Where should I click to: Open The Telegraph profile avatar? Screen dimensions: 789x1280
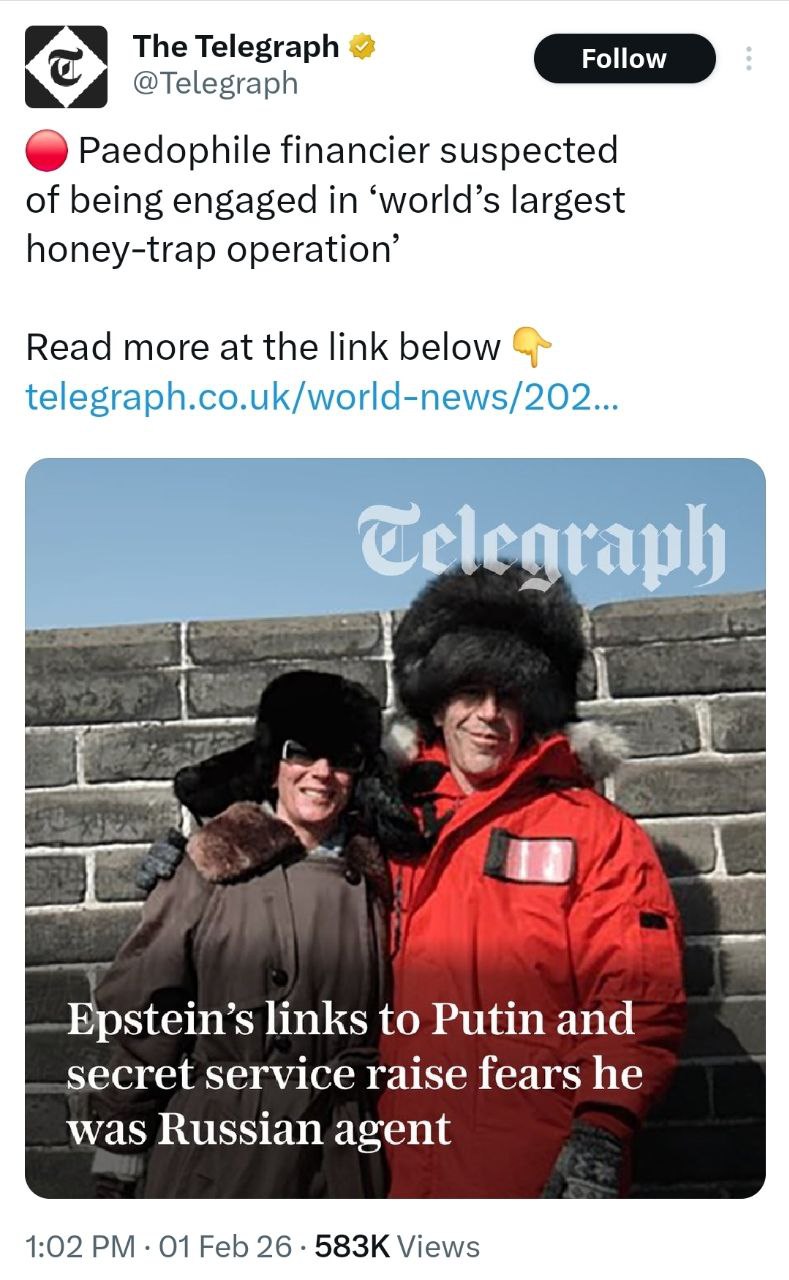click(66, 66)
